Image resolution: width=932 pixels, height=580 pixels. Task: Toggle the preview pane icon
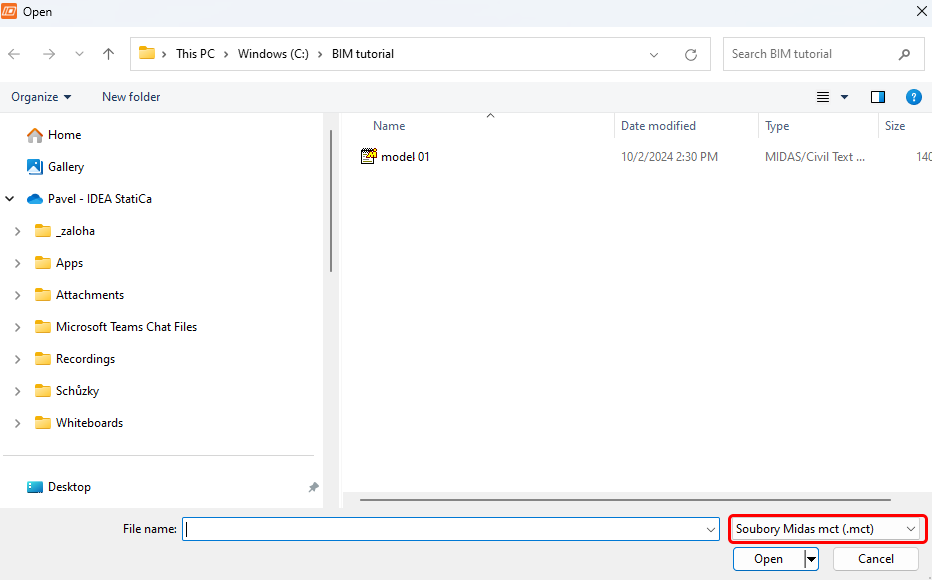coord(878,97)
